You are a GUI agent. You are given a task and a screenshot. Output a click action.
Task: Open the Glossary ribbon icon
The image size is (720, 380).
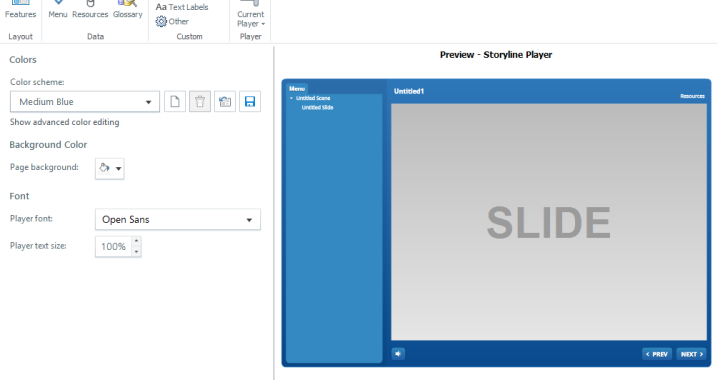pos(127,9)
